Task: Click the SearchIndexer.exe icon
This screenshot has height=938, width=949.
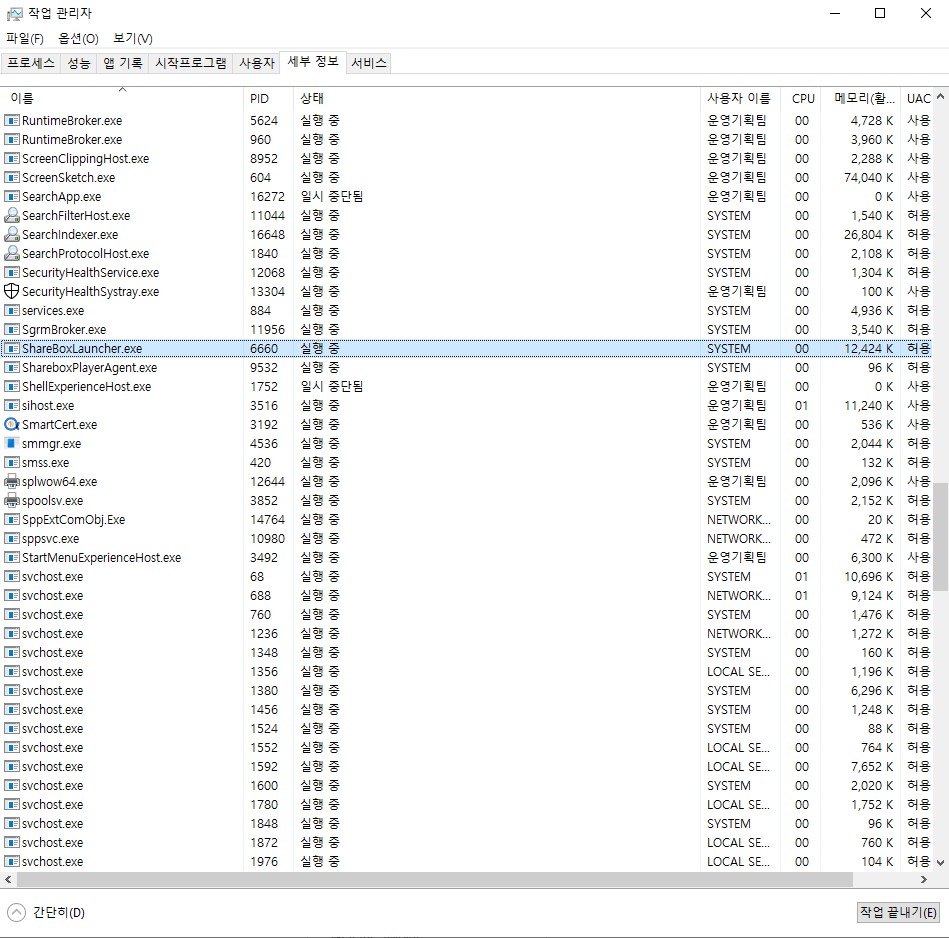Action: point(12,235)
